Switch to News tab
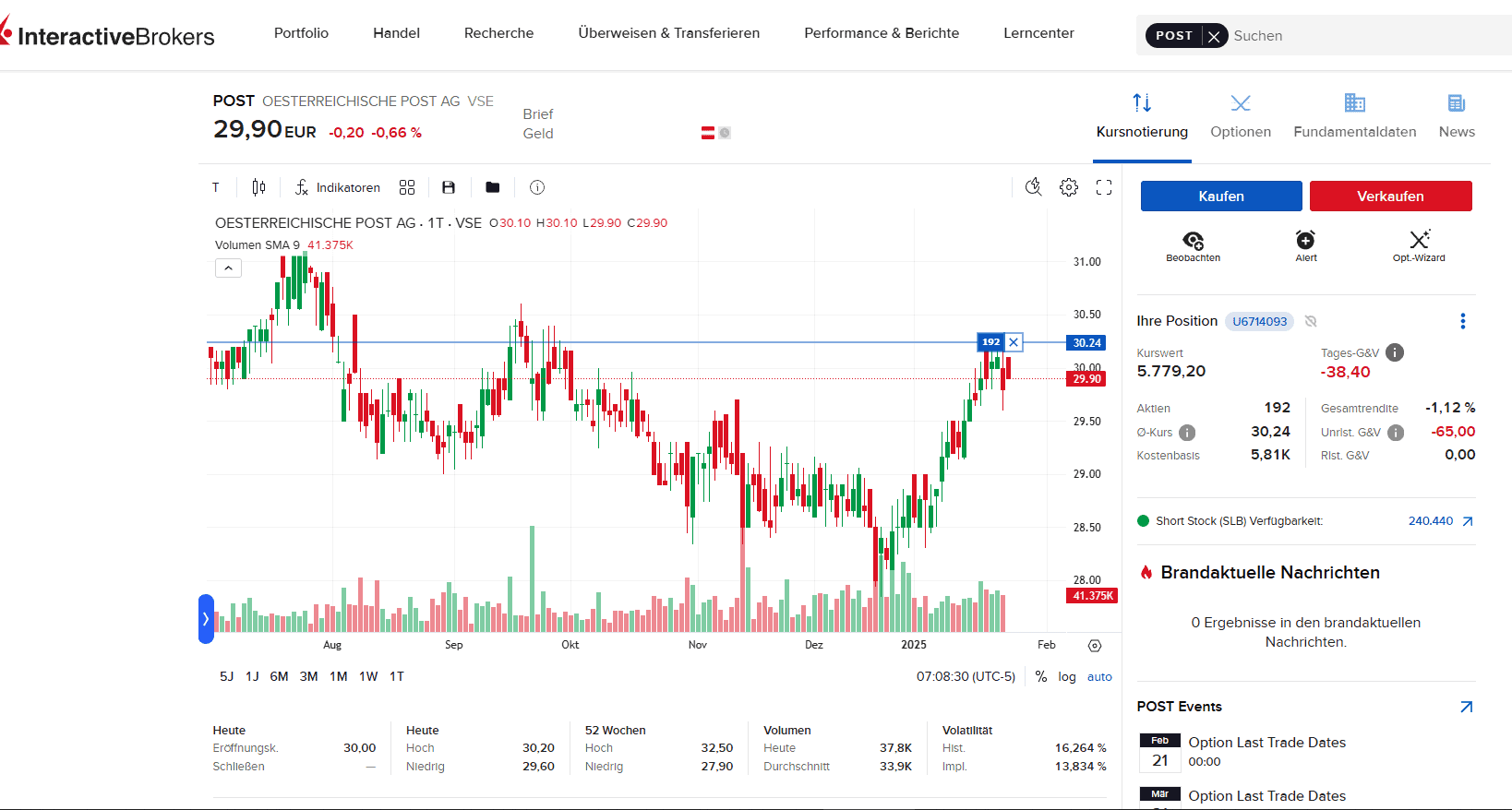 [x=1457, y=116]
